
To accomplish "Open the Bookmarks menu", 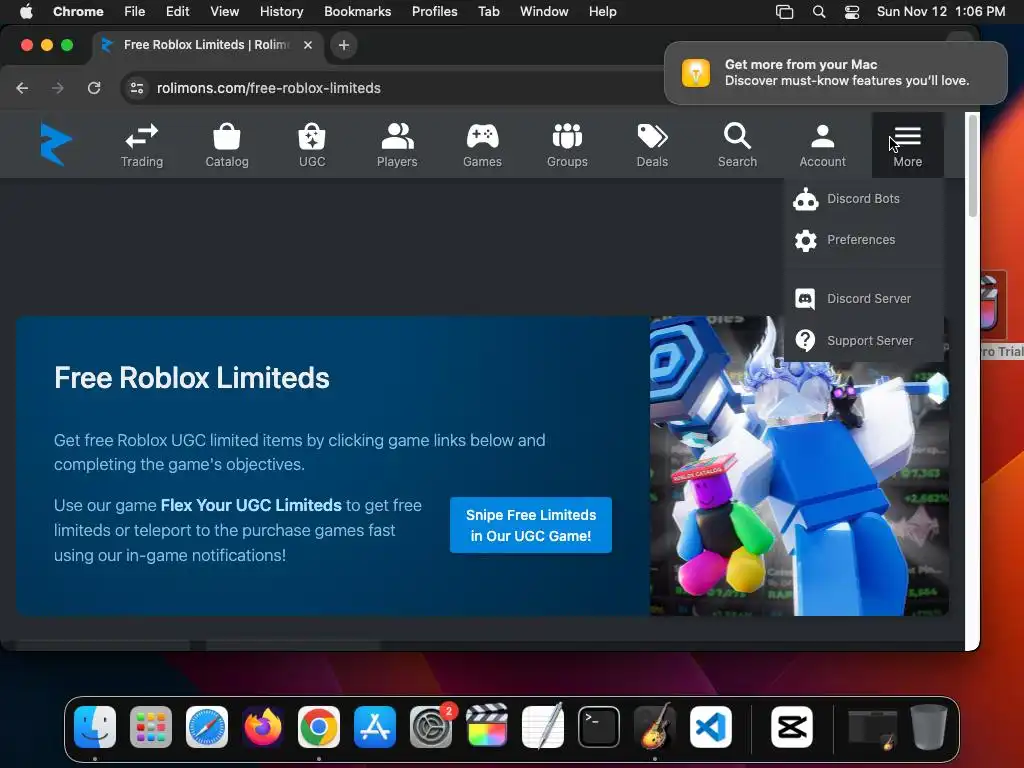I will pyautogui.click(x=357, y=11).
